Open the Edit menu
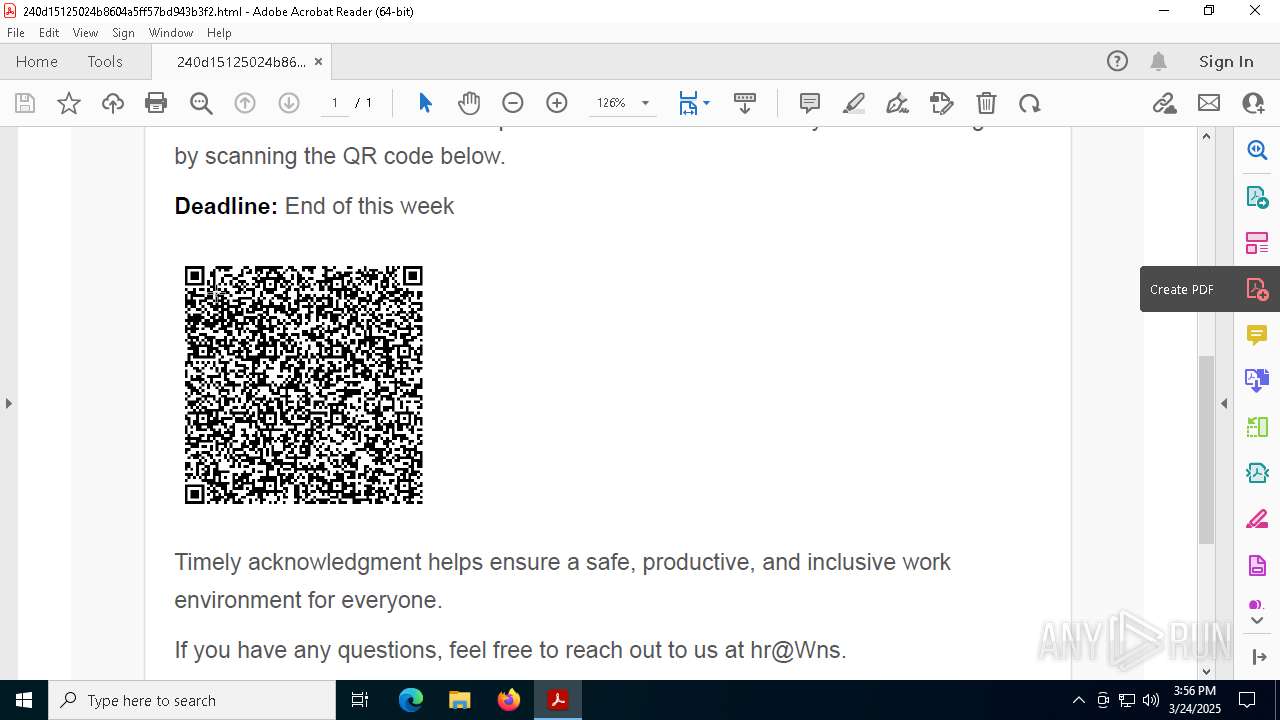Viewport: 1280px width, 720px height. tap(49, 33)
